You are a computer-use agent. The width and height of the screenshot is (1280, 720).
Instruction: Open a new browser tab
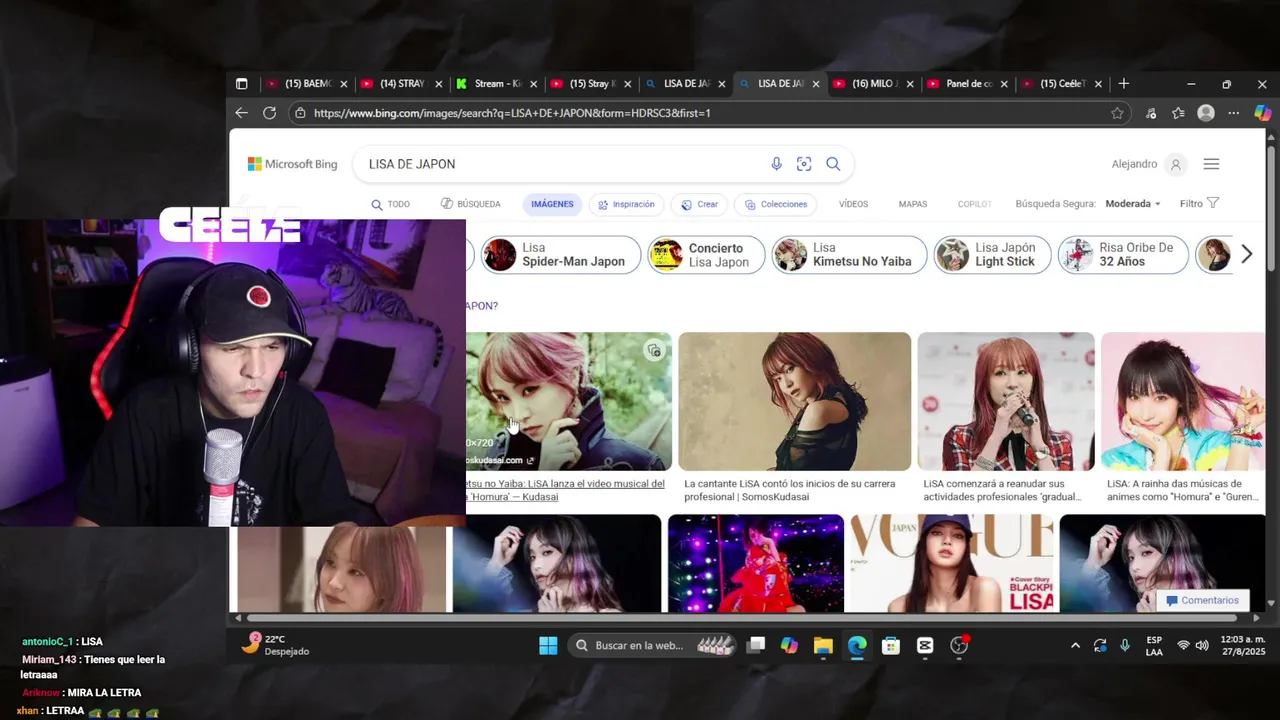click(1124, 84)
